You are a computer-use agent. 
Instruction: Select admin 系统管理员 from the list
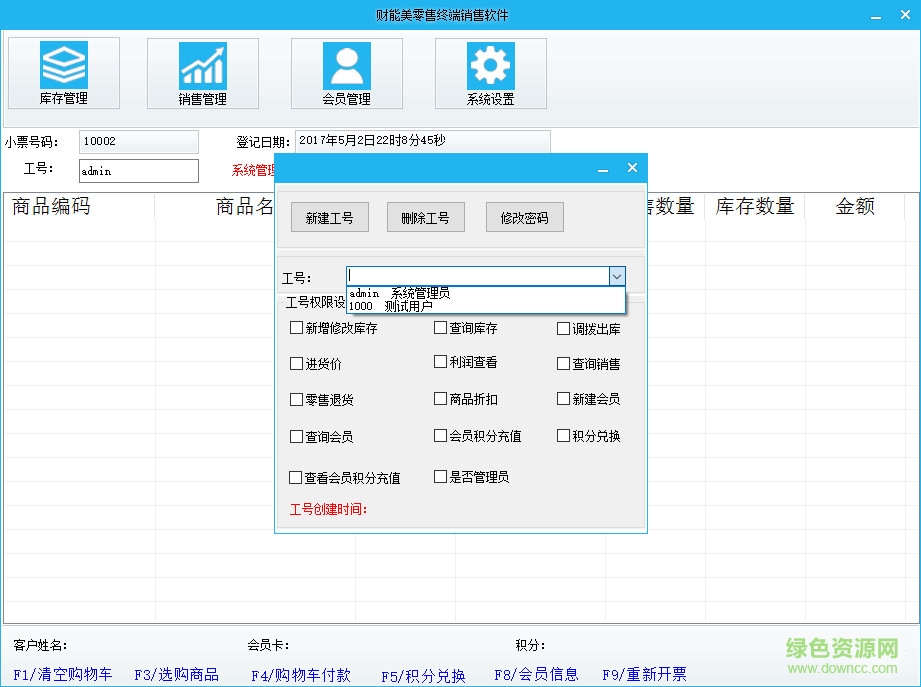pyautogui.click(x=400, y=293)
